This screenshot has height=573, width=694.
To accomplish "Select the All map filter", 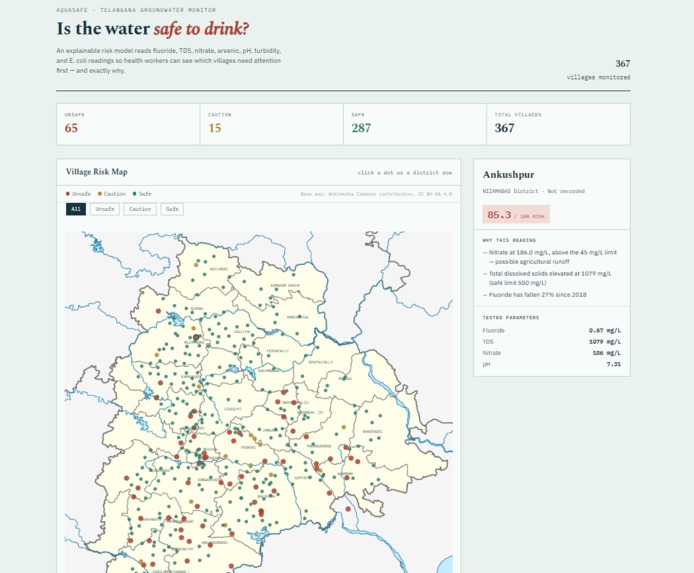I will (x=76, y=209).
